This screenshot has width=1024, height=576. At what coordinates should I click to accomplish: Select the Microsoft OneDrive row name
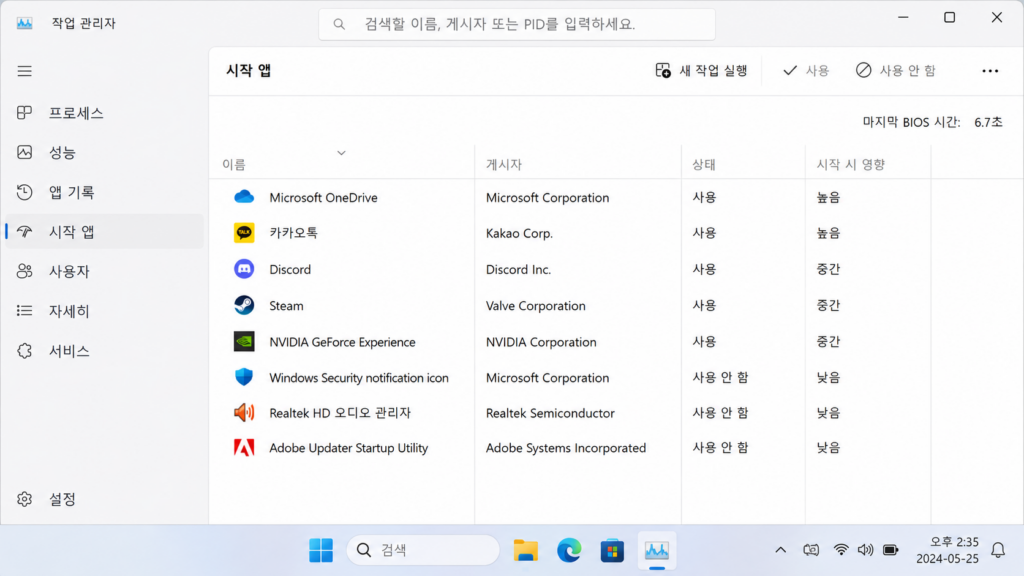click(x=323, y=197)
